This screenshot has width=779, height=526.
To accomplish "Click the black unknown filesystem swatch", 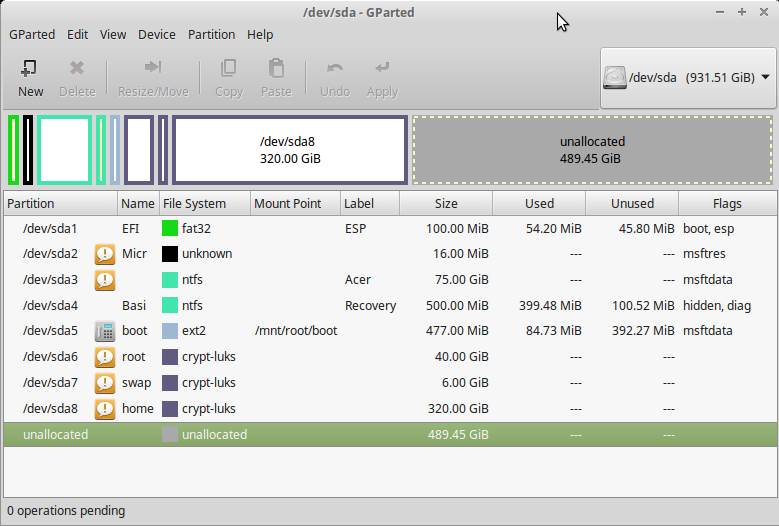I will pos(170,254).
